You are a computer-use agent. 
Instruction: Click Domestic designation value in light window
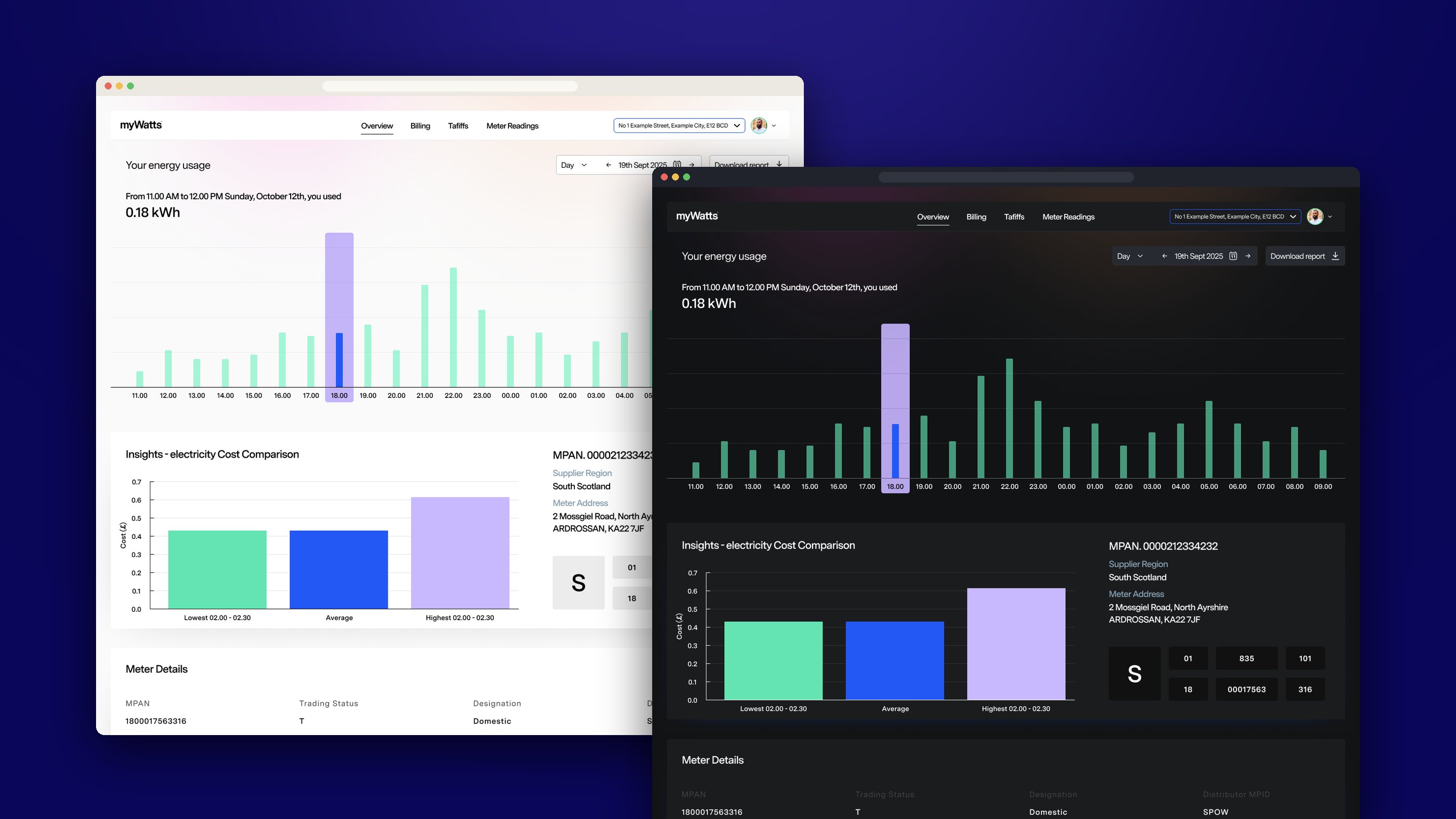pyautogui.click(x=492, y=720)
